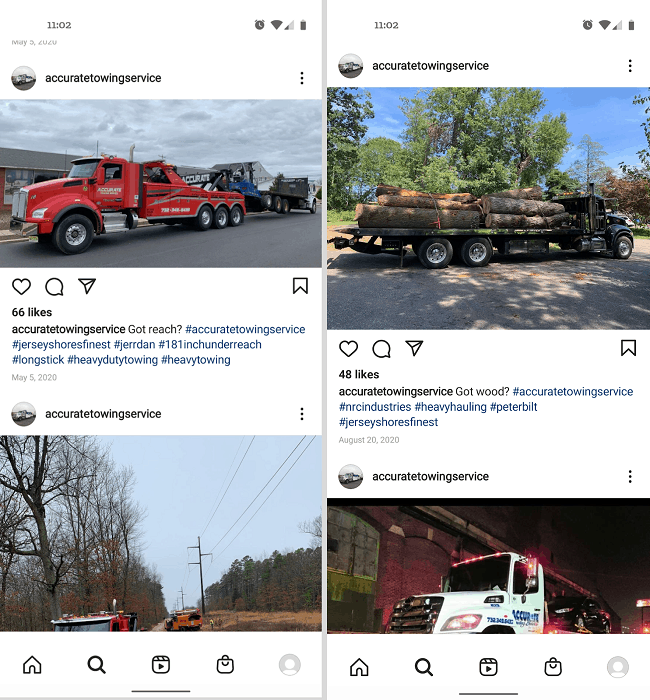Viewport: 650px width, 700px height.
Task: Open the log-loaded flatbed truck photo
Action: tap(488, 208)
